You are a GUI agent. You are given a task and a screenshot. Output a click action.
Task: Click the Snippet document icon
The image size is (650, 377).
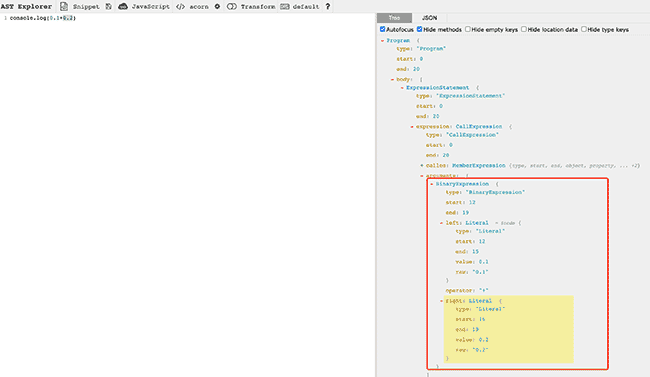64,6
